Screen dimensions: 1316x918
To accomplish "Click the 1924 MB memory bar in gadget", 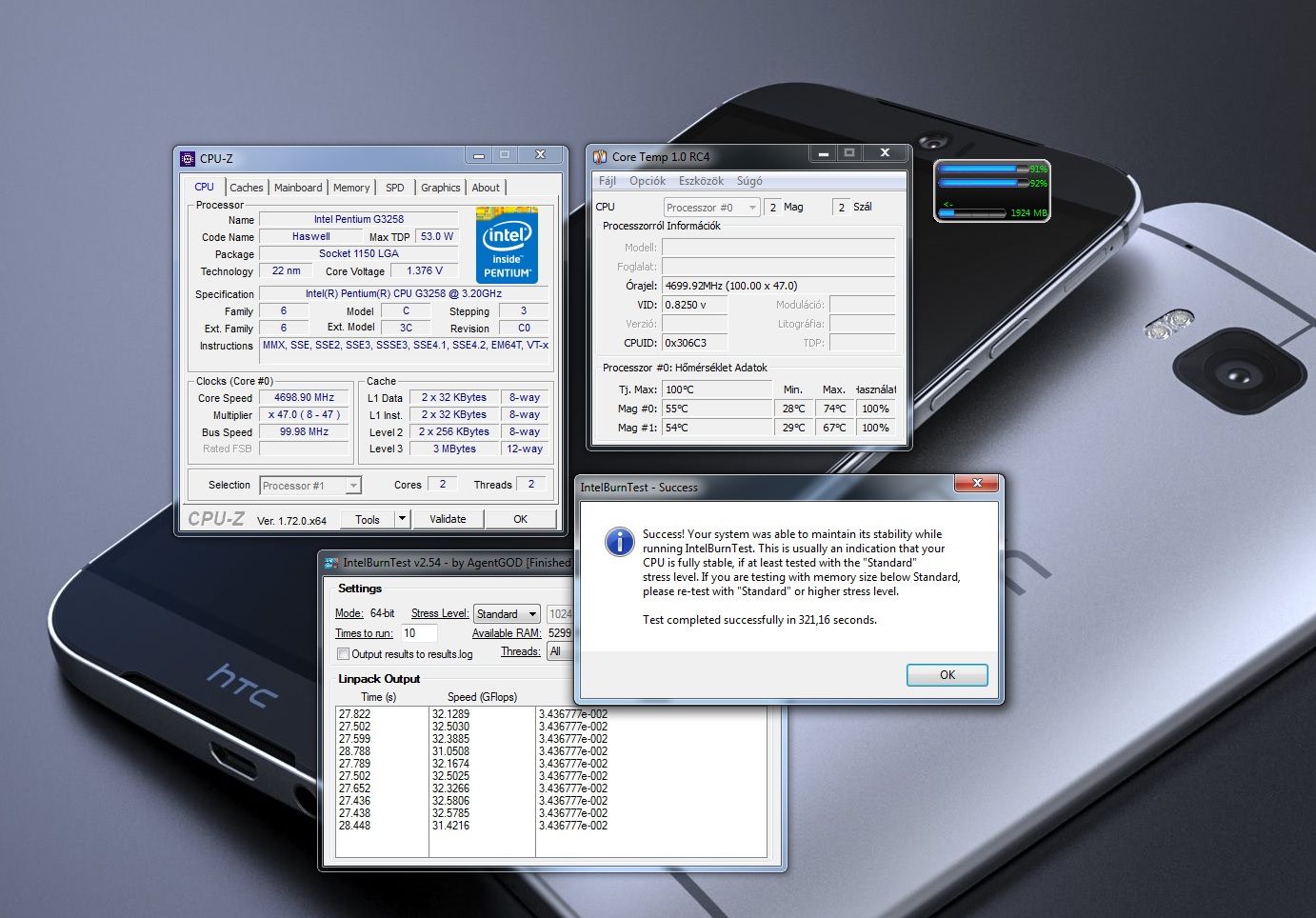I will click(x=973, y=212).
